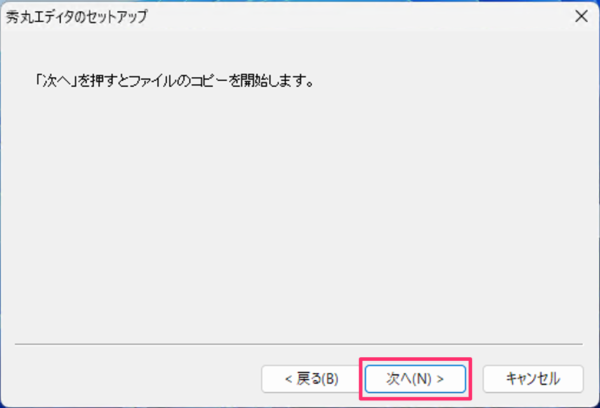Viewport: 600px width, 408px height.
Task: Proceed using the button outlined in pink
Action: point(415,379)
